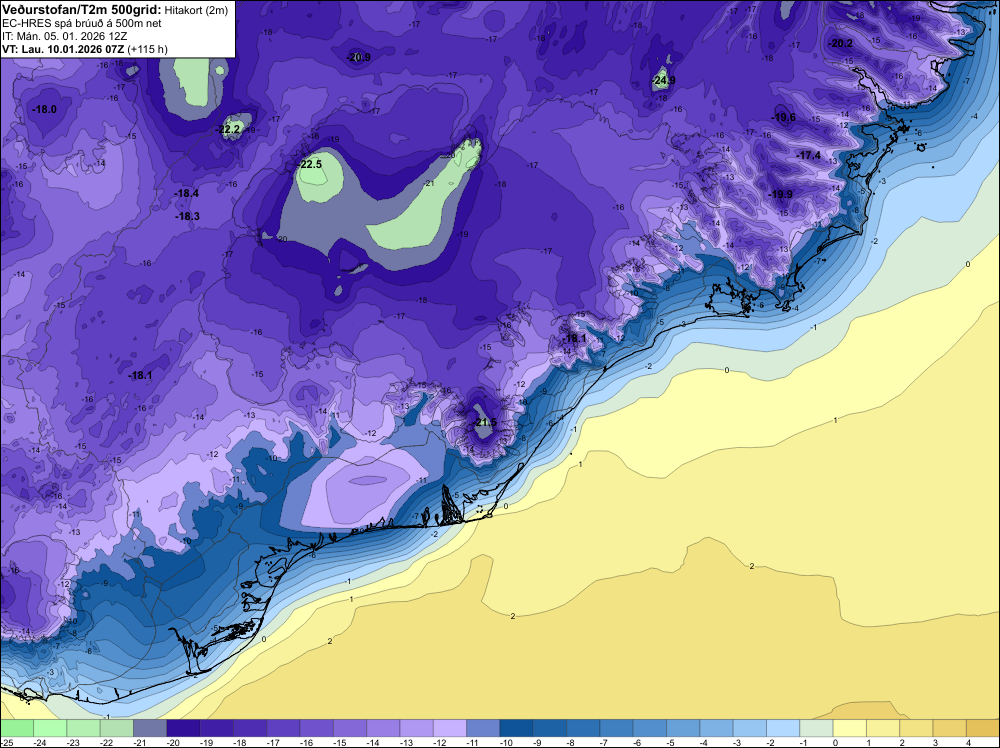Click the legend swatch labeled -20
Screen dimensions: 1000x748
pos(183,728)
